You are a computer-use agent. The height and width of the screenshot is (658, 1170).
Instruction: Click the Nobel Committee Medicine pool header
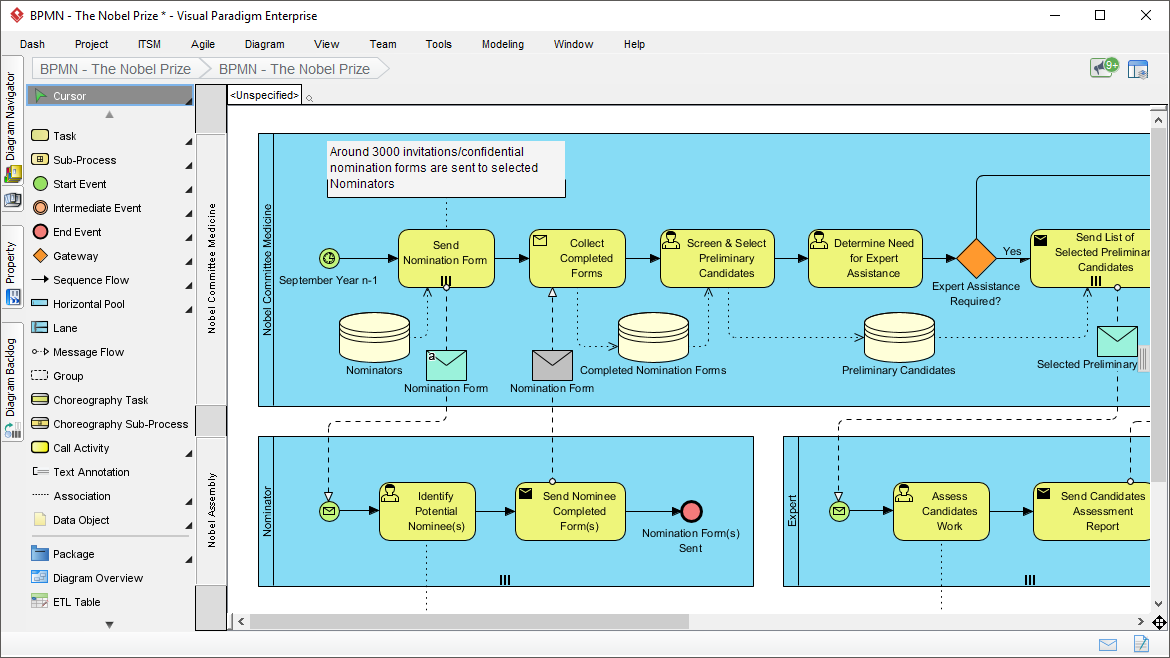click(x=211, y=269)
